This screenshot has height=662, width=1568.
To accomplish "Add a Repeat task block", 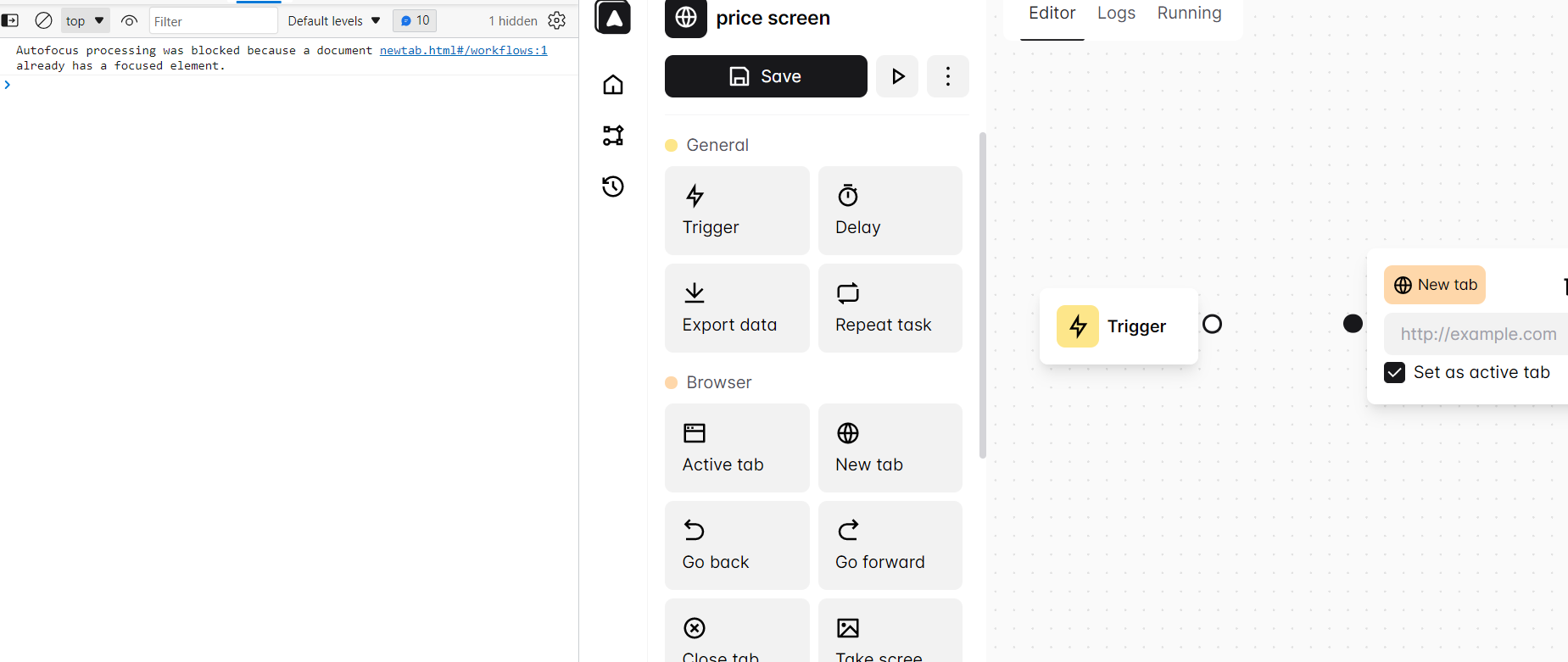I will click(889, 308).
